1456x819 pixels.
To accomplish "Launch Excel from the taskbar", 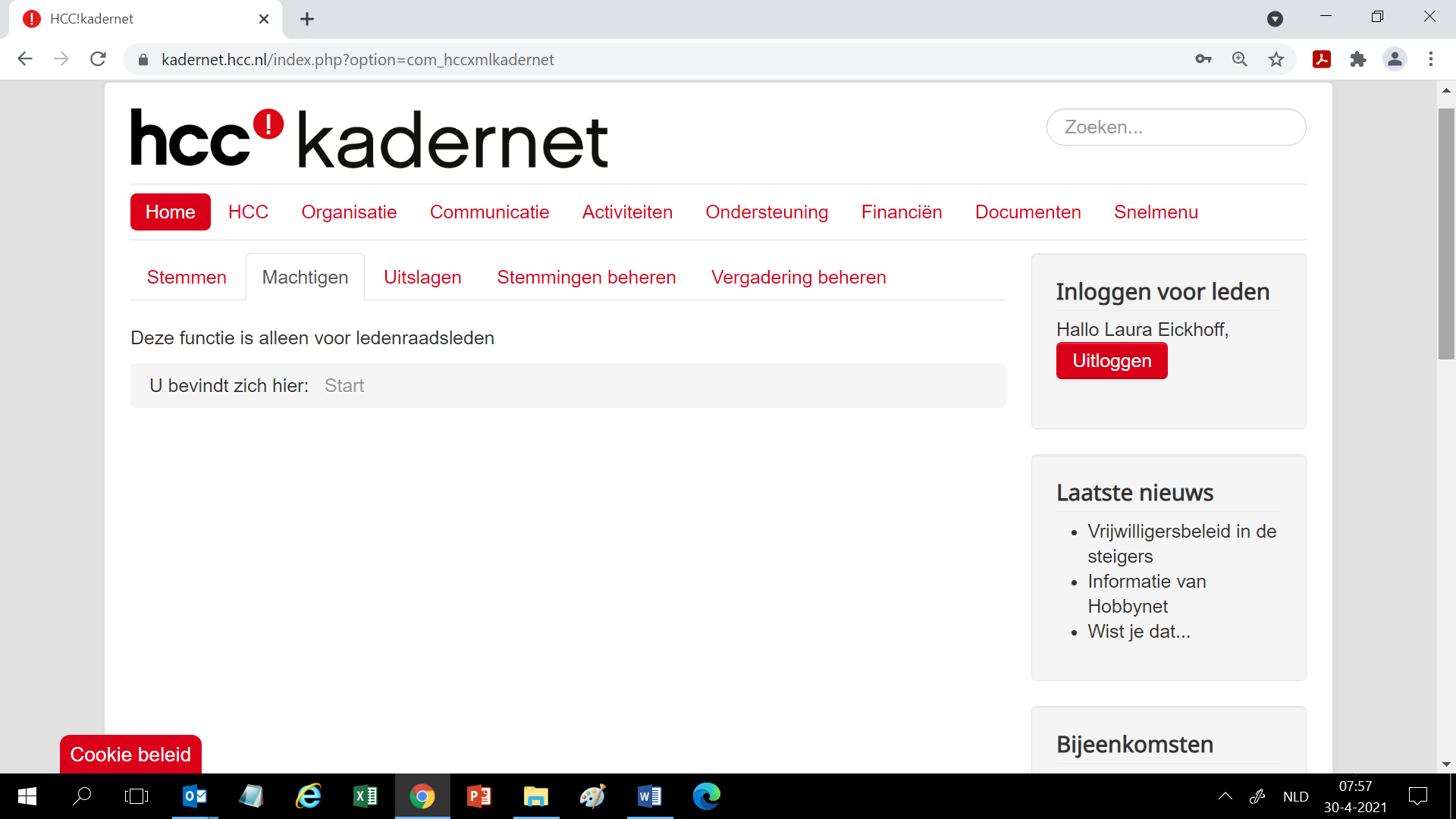I will coord(366,796).
